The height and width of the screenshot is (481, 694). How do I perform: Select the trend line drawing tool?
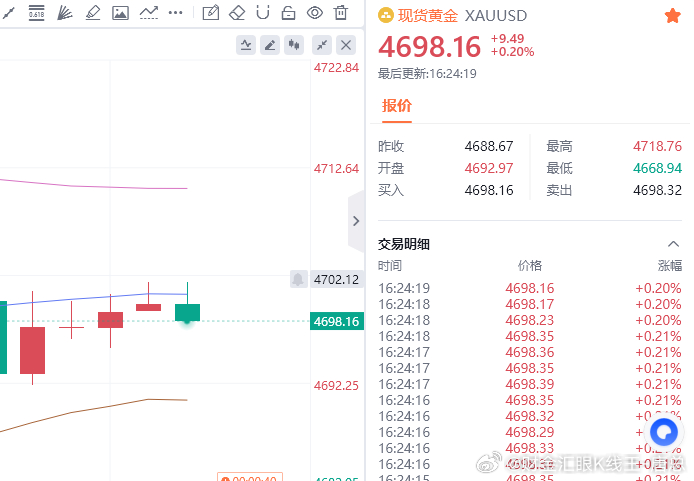point(8,13)
